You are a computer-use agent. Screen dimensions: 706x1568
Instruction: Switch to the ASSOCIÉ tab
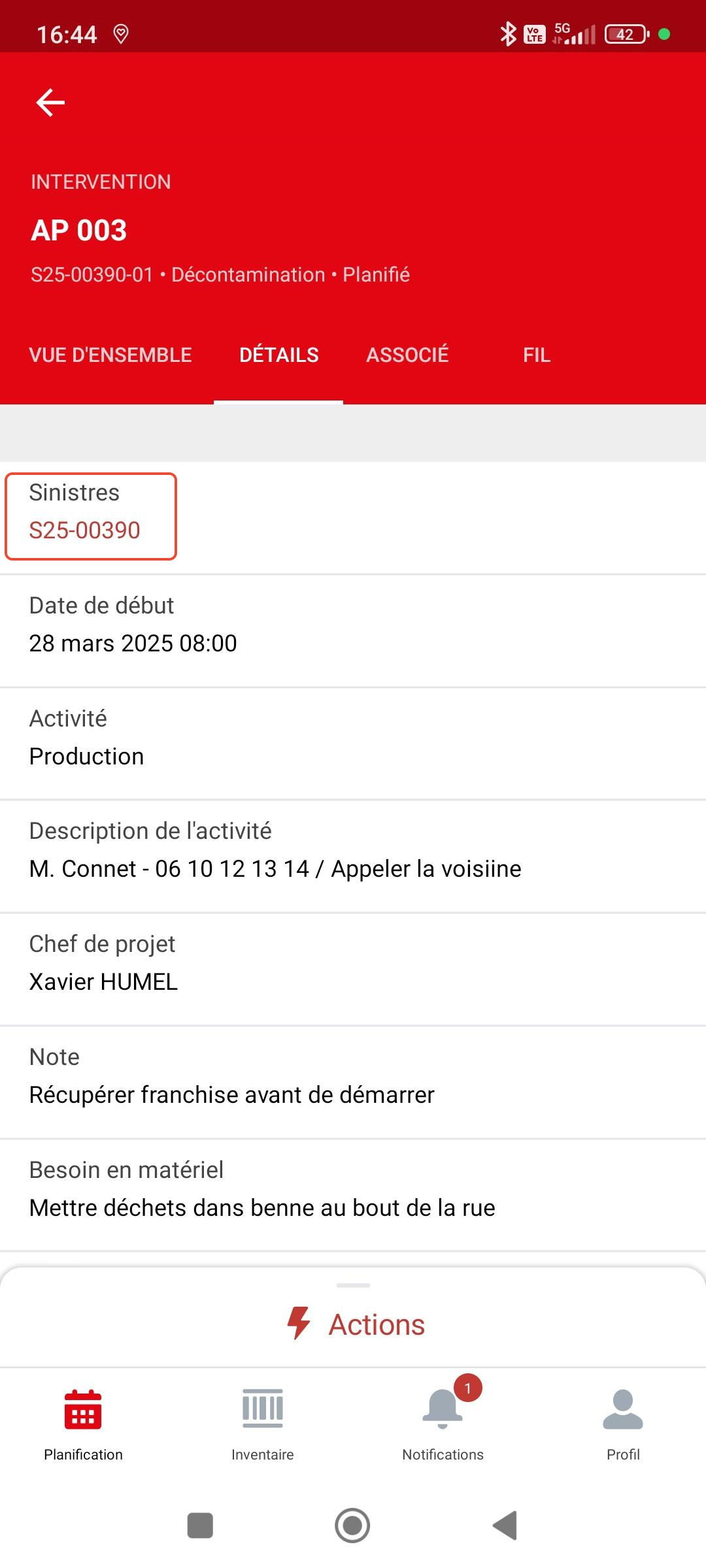tap(407, 355)
